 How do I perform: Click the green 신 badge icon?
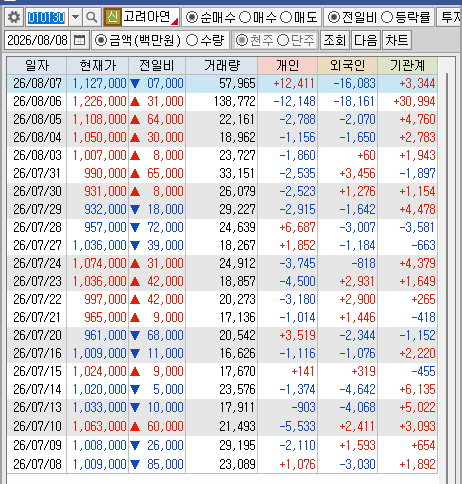[113, 17]
